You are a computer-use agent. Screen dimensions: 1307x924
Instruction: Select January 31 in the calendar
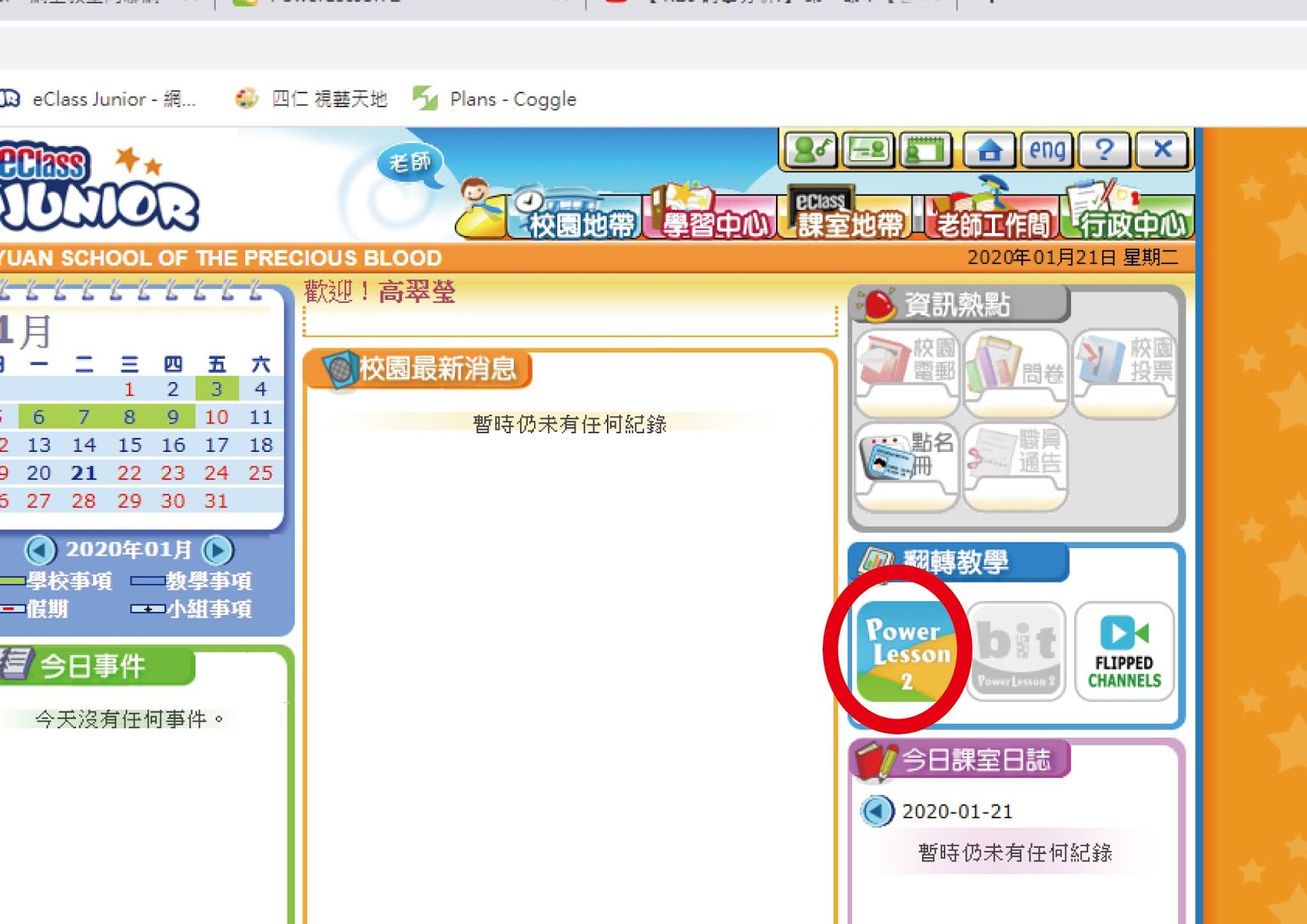click(216, 501)
